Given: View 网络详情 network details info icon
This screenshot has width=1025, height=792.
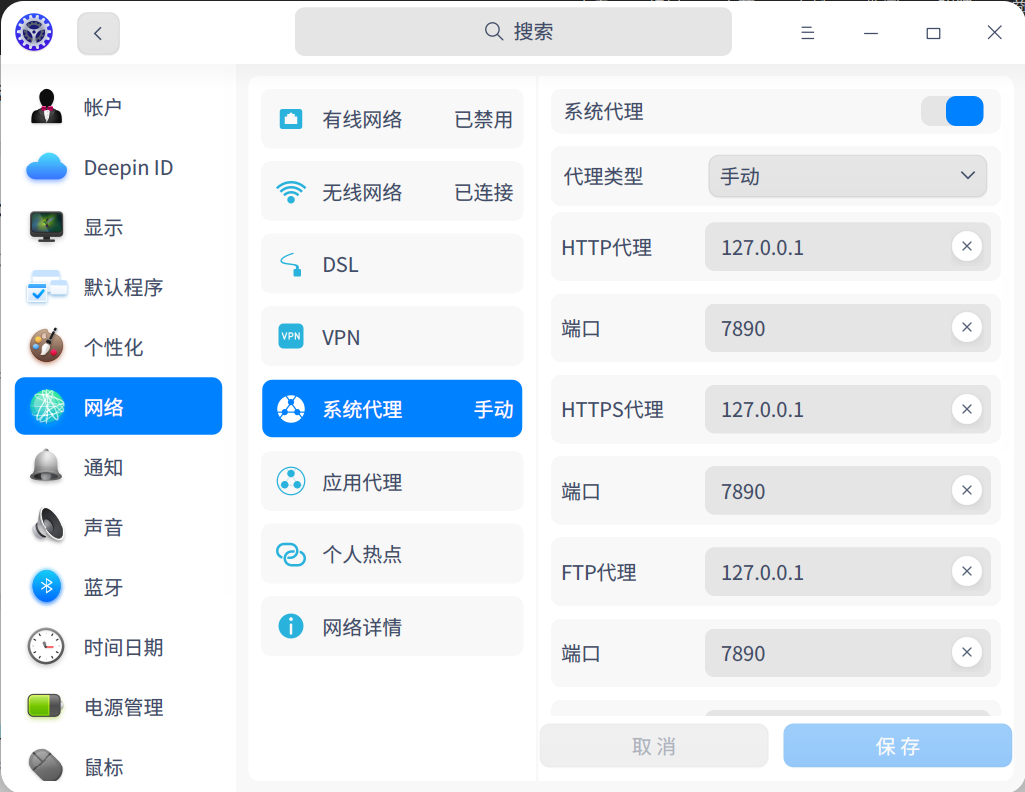Looking at the screenshot, I should click(x=290, y=626).
